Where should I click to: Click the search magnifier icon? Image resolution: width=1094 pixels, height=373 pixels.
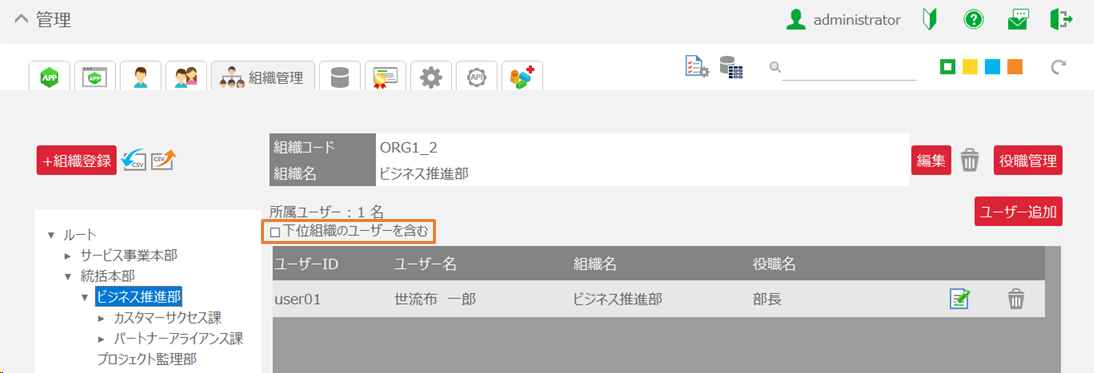point(774,67)
